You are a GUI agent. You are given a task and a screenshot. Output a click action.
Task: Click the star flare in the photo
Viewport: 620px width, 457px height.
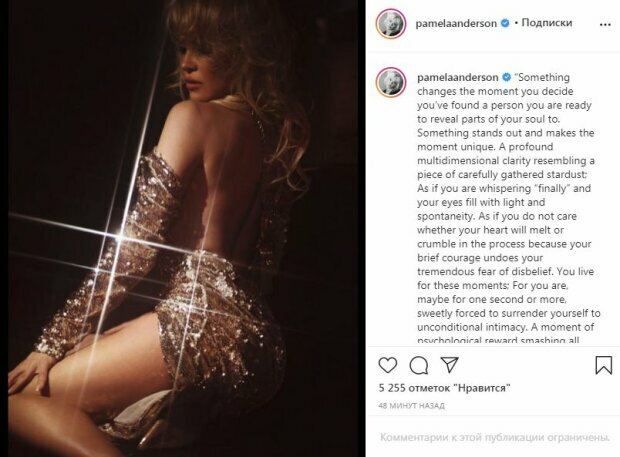pyautogui.click(x=119, y=237)
